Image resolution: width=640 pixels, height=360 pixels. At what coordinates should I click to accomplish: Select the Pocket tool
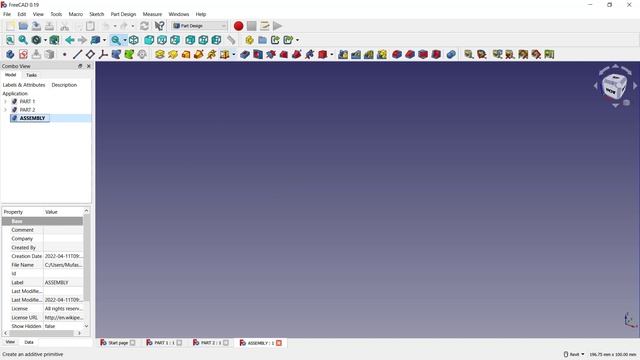(x=245, y=54)
